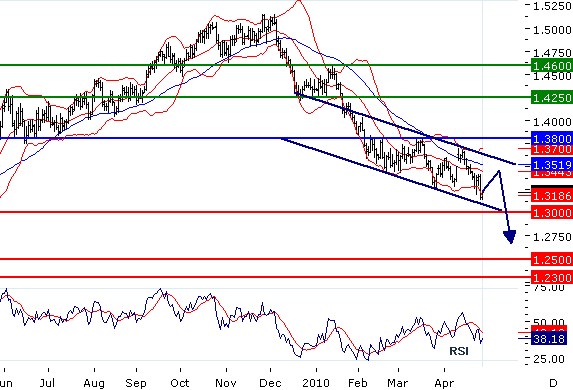Click the Oct label on time axis

coord(180,383)
